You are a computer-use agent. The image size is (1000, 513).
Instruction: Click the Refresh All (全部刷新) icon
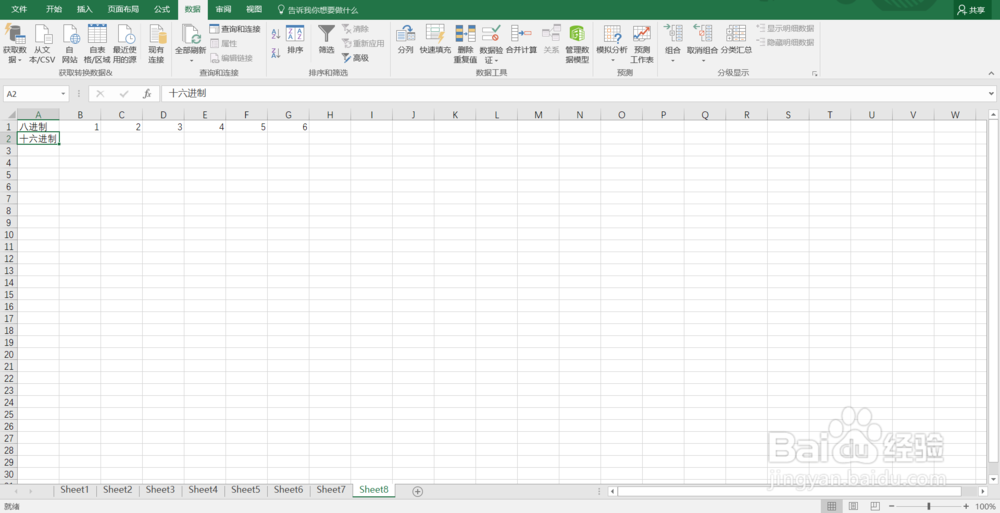191,34
